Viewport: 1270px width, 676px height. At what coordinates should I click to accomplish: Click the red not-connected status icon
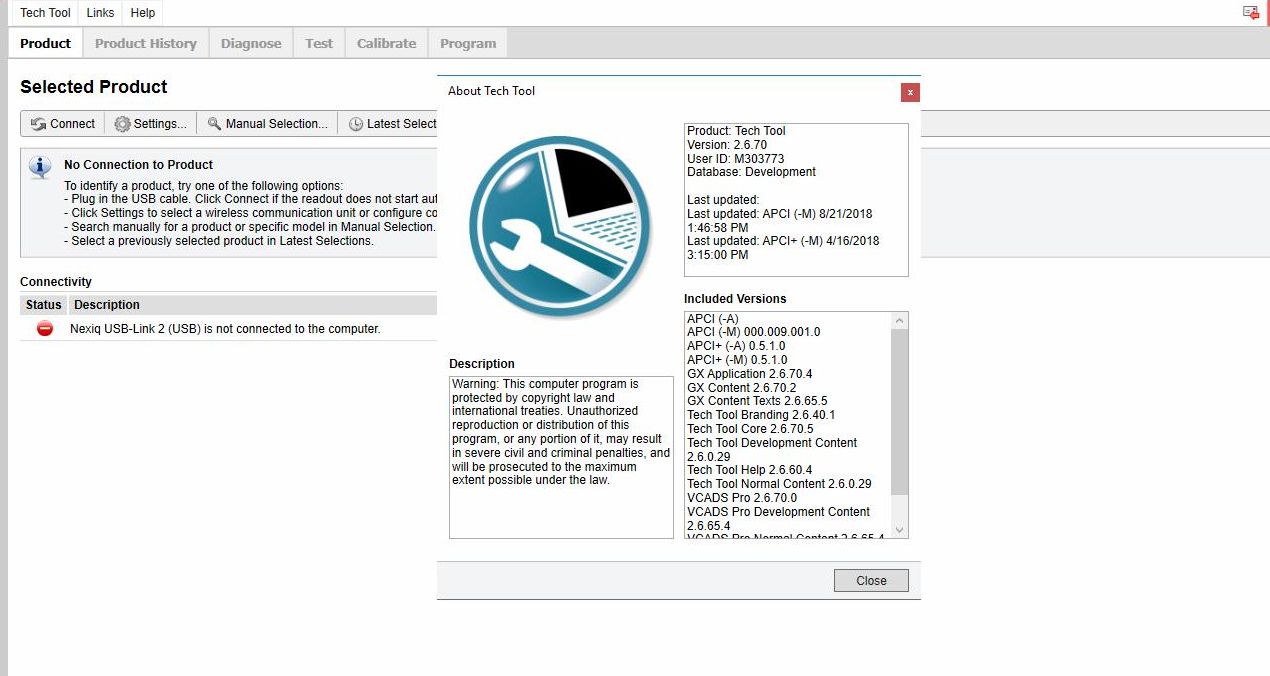click(44, 328)
